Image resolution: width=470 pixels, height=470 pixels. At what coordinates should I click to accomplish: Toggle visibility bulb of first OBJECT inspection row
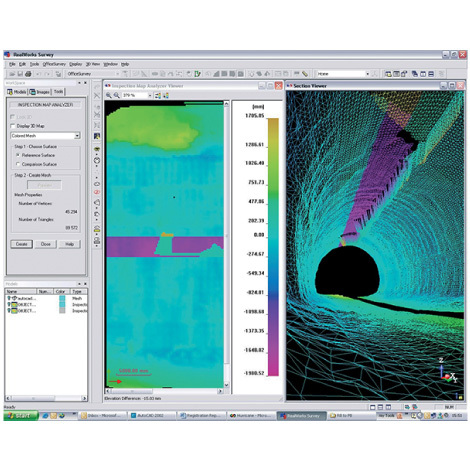coord(9,305)
